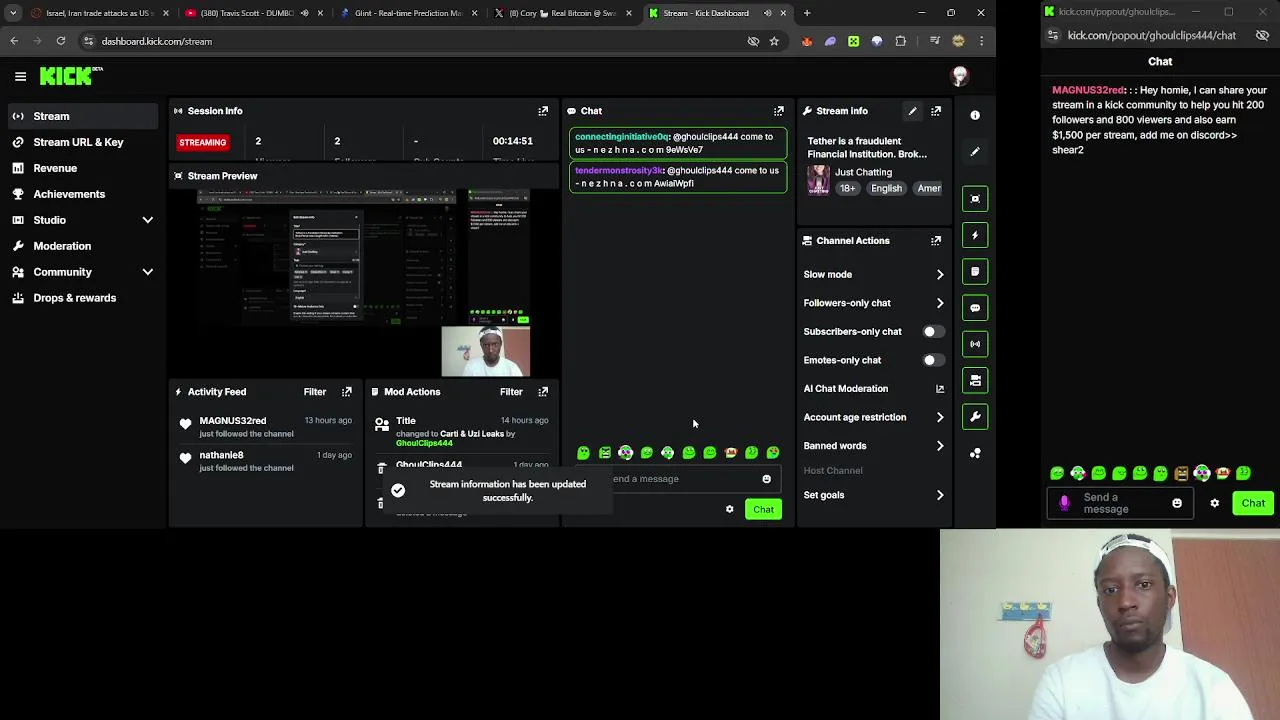
Task: Click the Kick logo
Action: [70, 76]
